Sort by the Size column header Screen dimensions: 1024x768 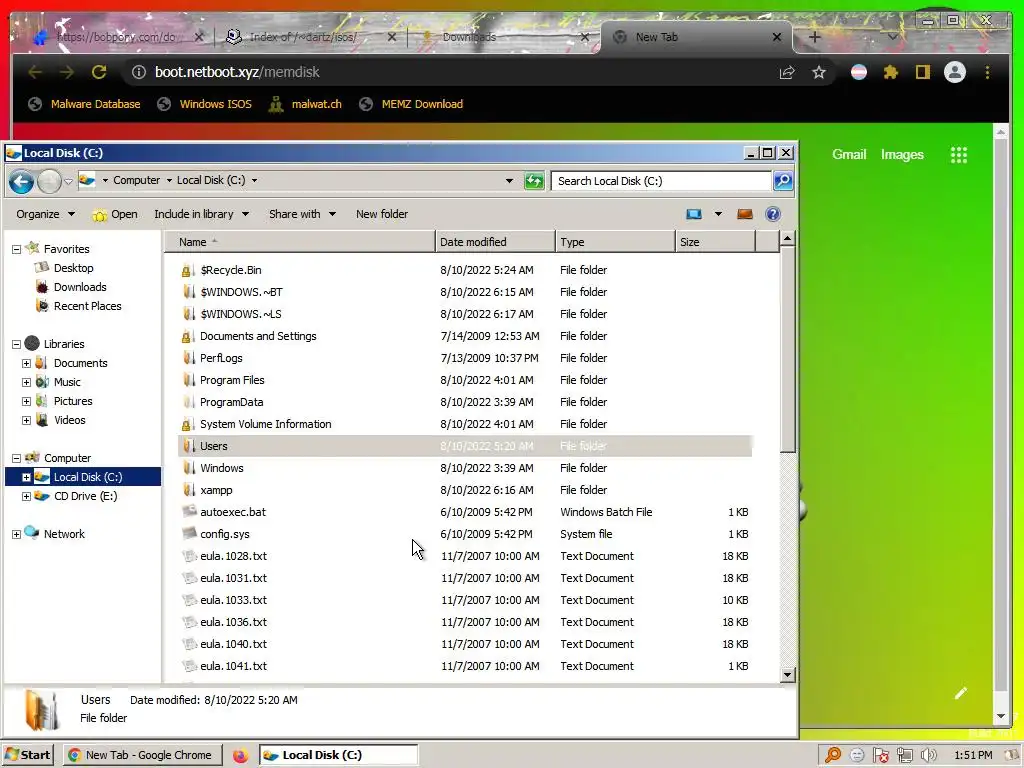(715, 242)
